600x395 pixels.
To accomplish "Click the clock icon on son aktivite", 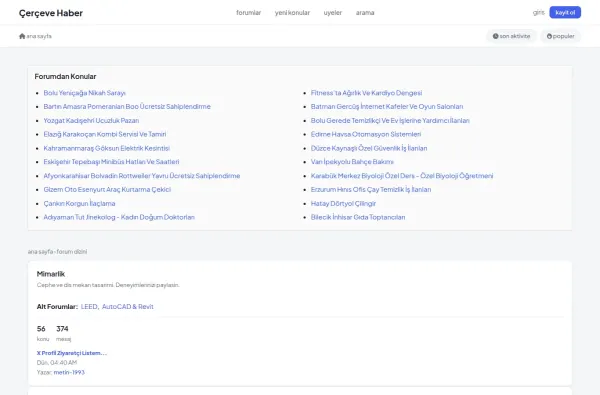I will [496, 36].
